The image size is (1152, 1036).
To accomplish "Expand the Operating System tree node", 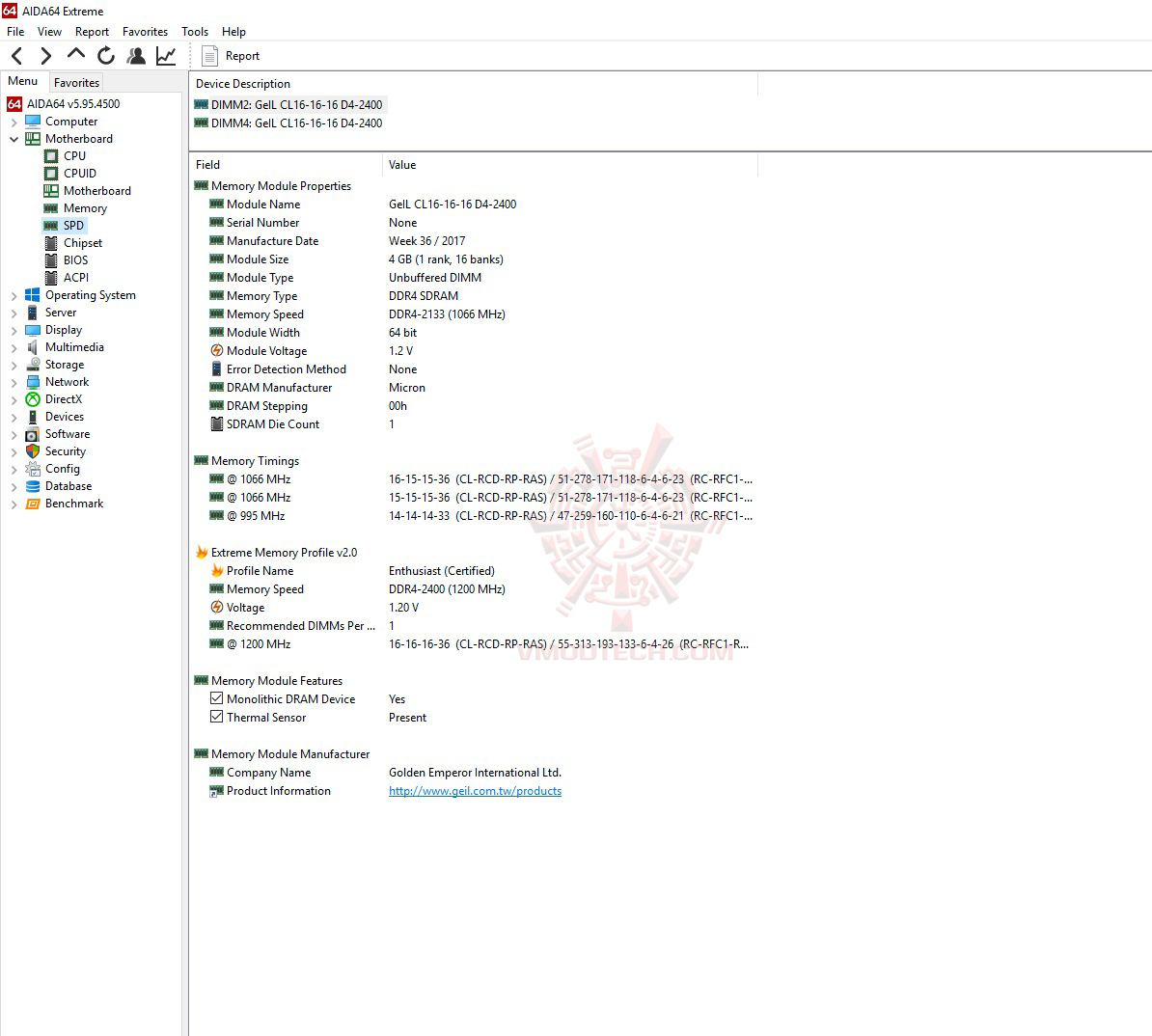I will tap(14, 295).
